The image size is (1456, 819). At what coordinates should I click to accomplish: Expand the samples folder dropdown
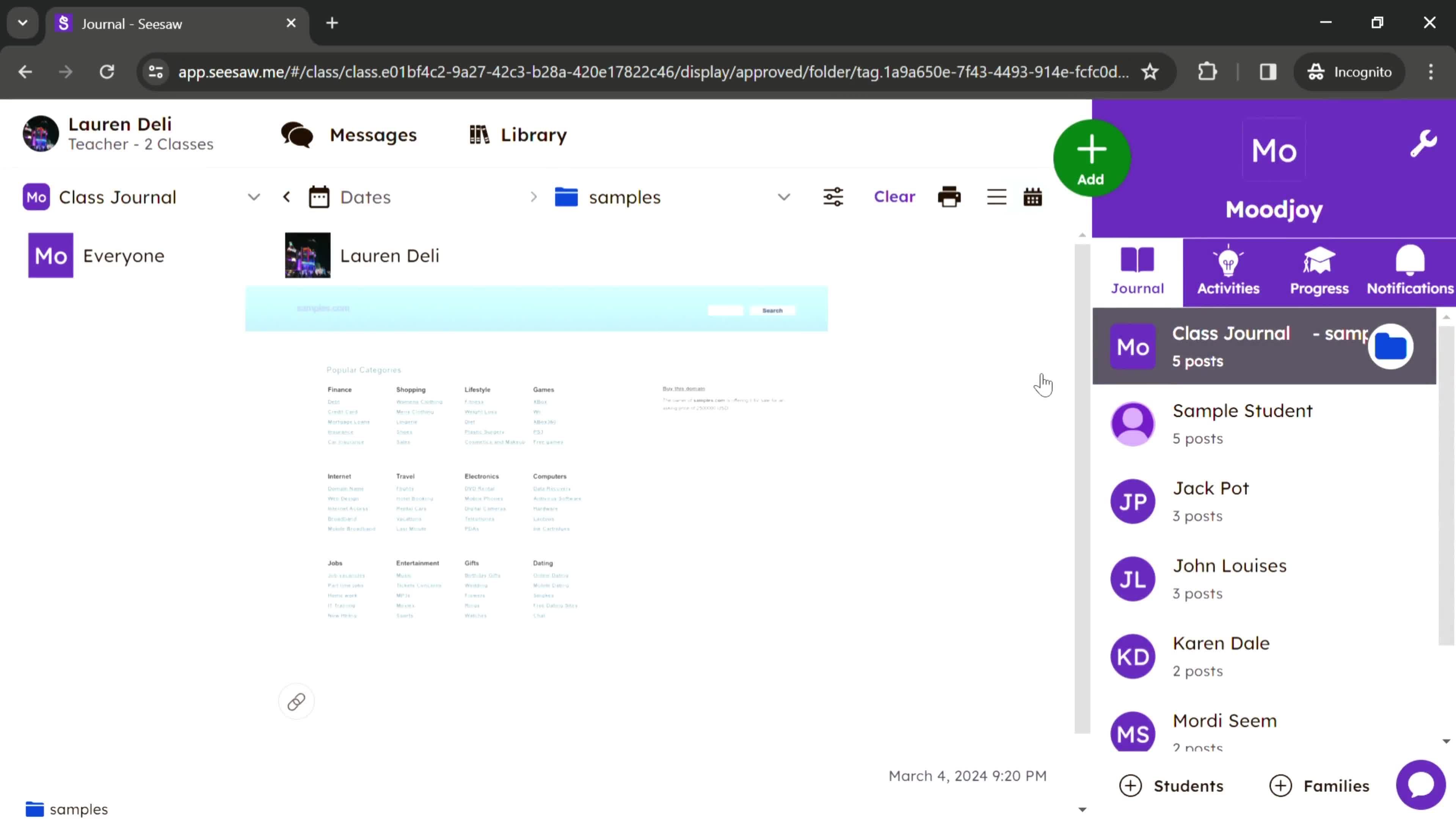(785, 197)
